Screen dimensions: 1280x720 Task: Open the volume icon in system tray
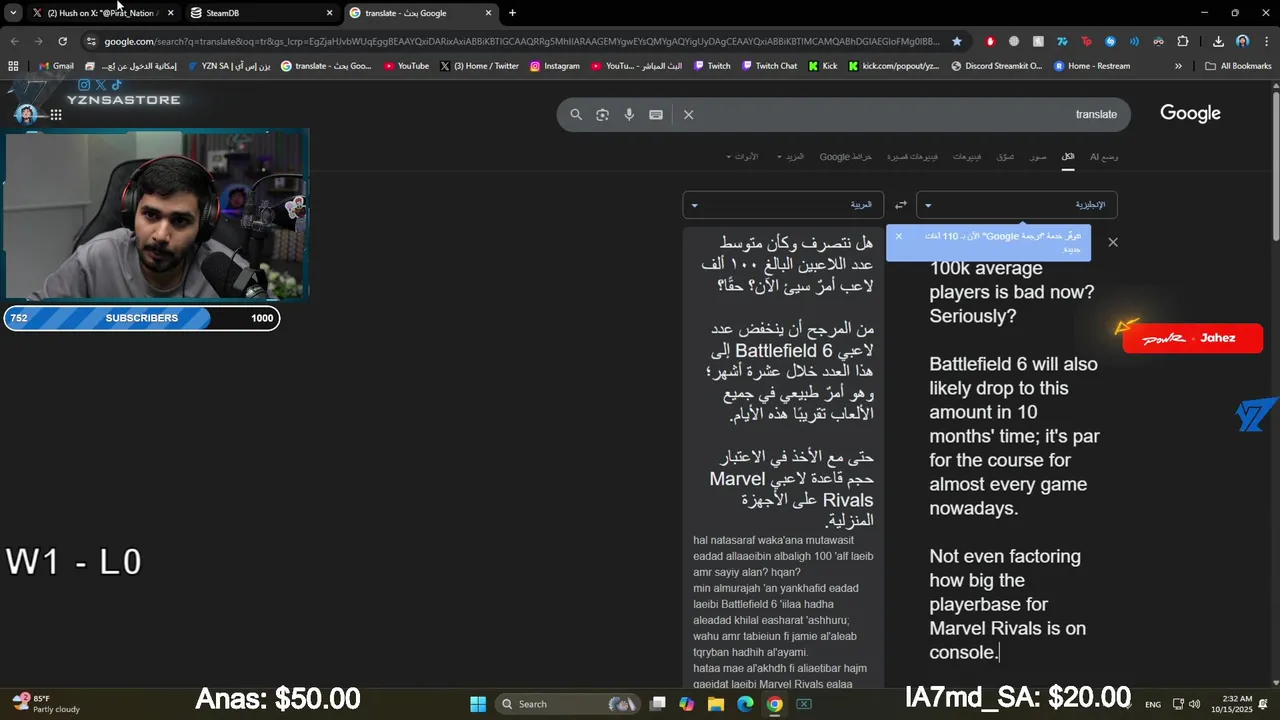point(1195,704)
